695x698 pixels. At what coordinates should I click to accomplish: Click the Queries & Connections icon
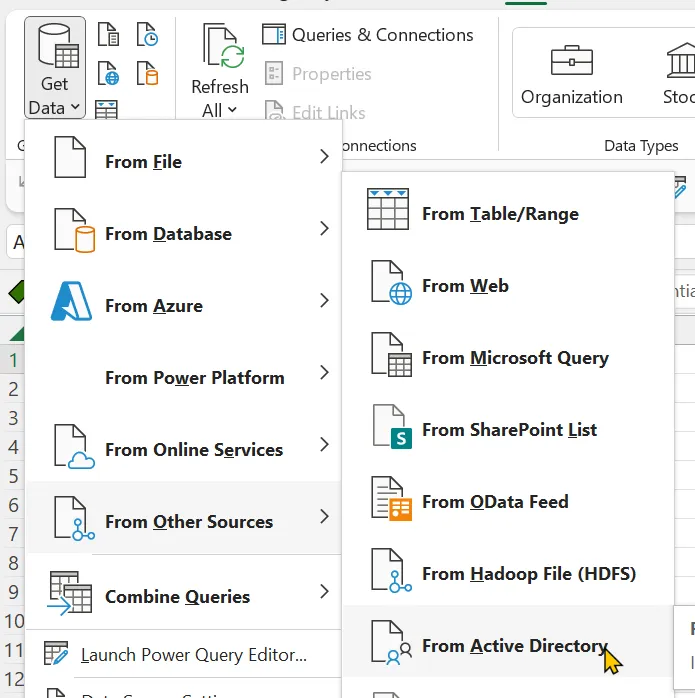pos(274,35)
